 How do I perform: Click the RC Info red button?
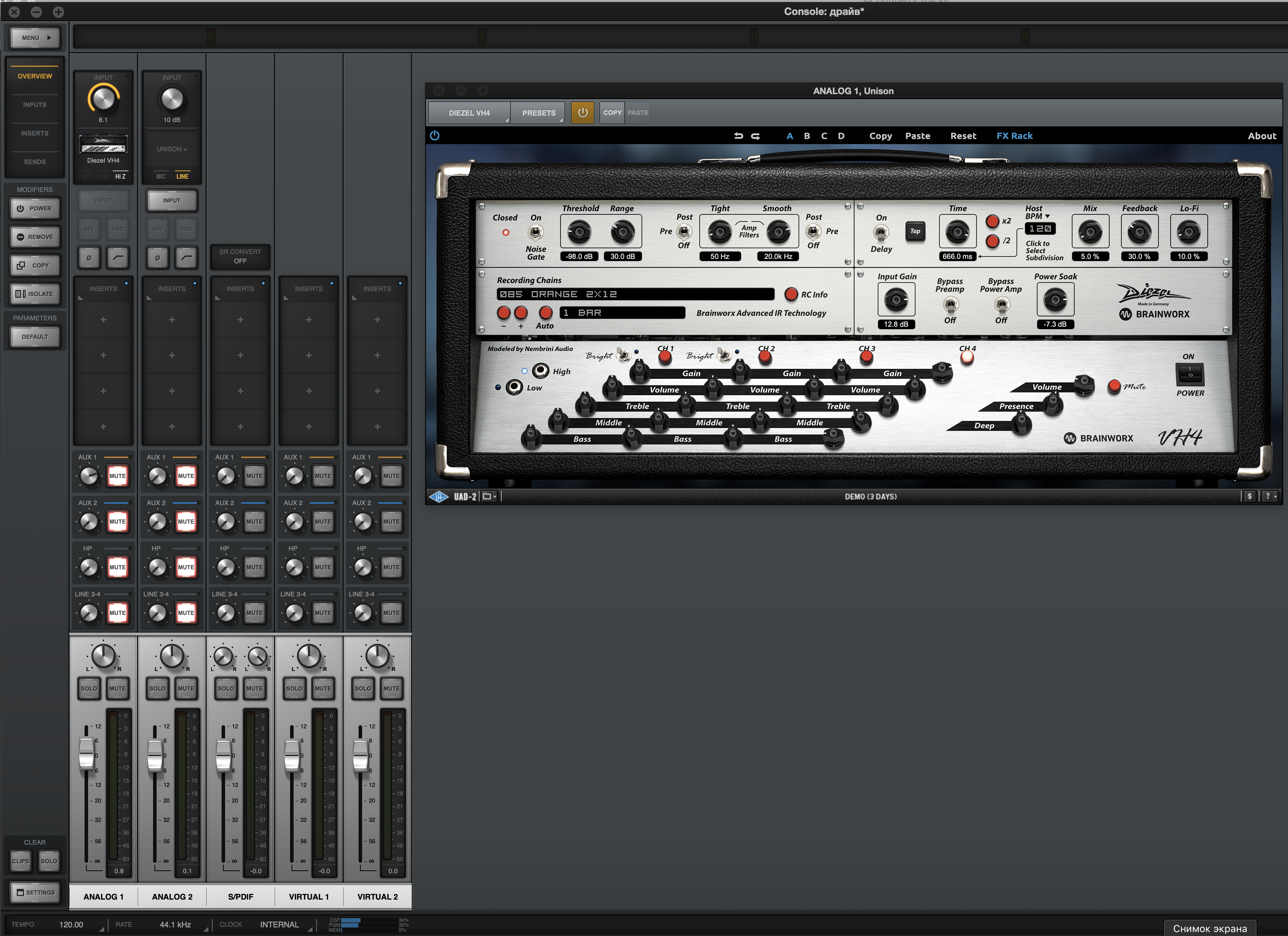click(791, 294)
